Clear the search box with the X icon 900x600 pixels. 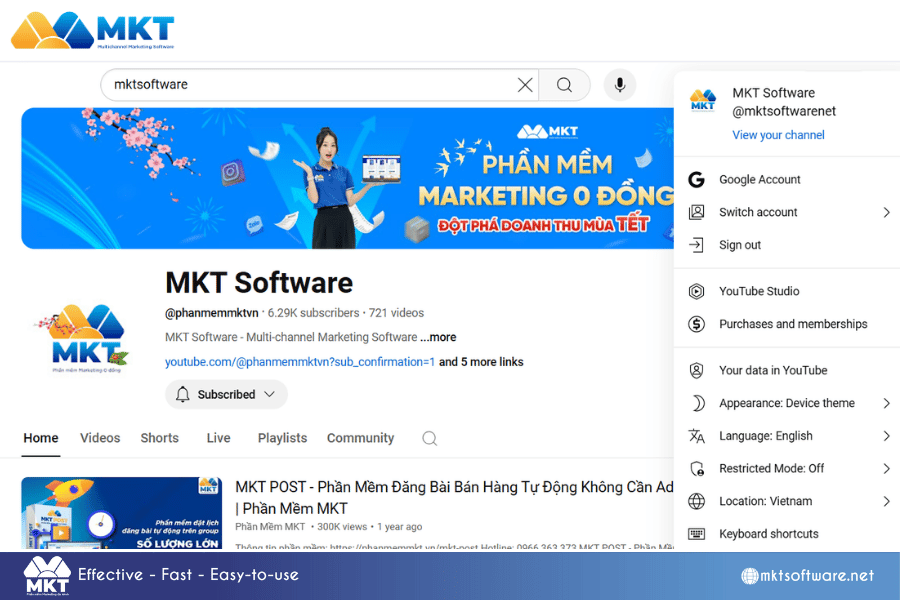tap(525, 85)
